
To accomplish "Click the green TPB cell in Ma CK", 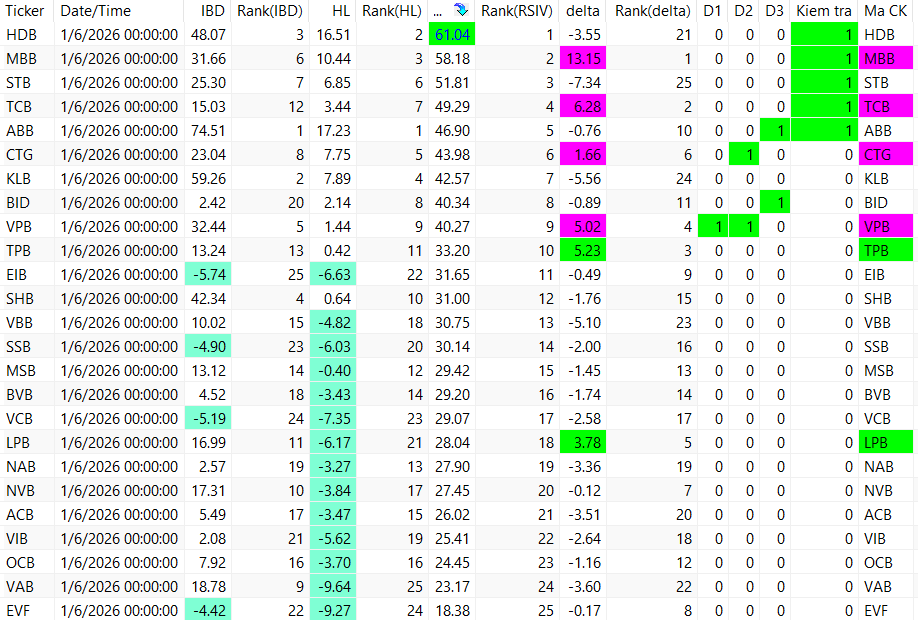I will point(886,251).
